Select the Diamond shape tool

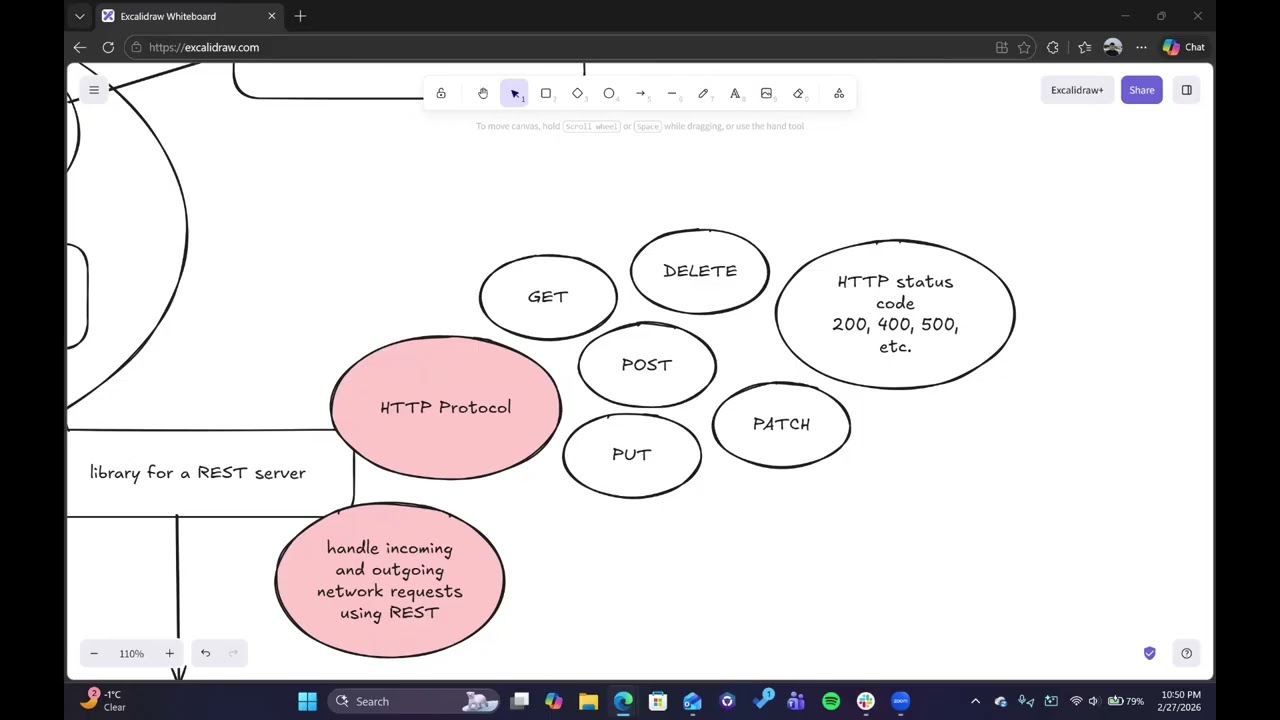pyautogui.click(x=577, y=93)
